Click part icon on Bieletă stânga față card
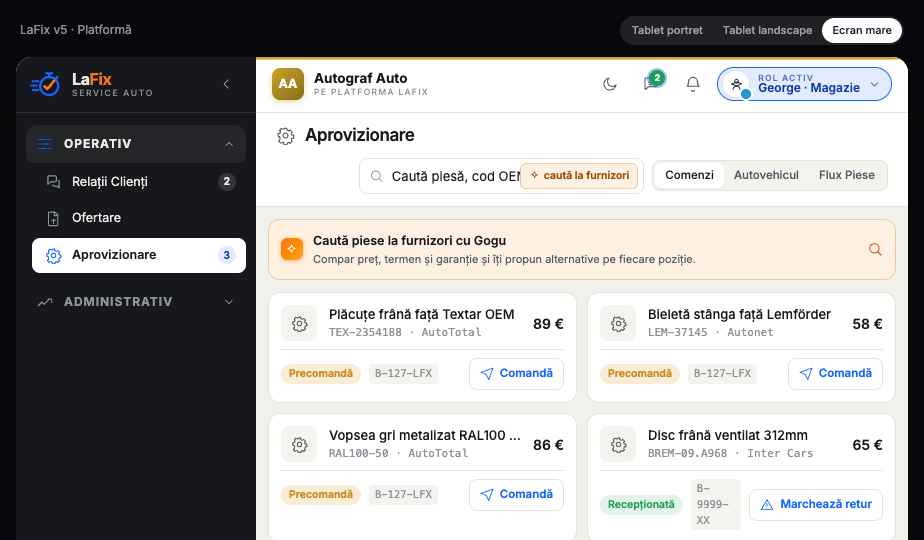 618,324
